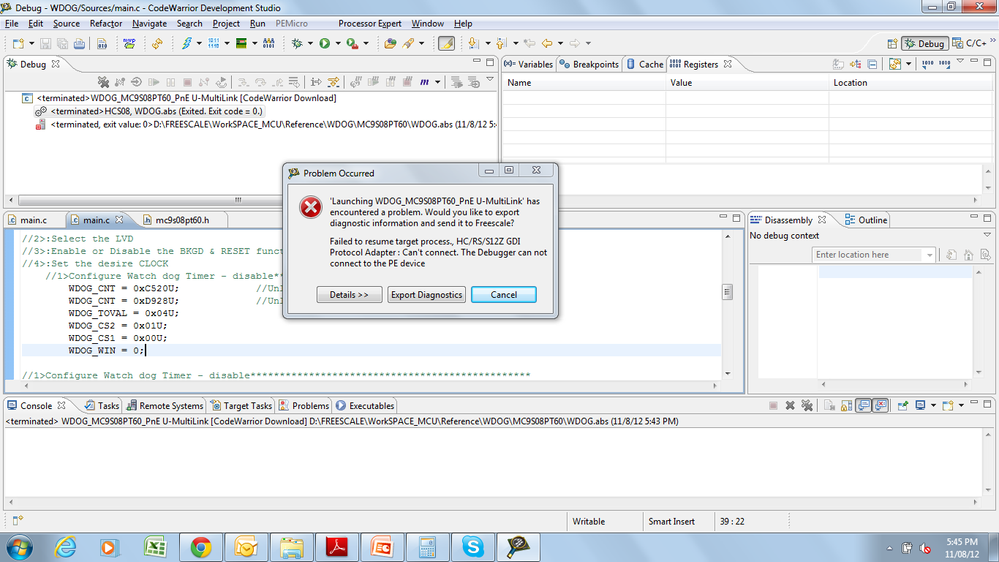Open the Display Selected Console dropdown

coord(933,405)
